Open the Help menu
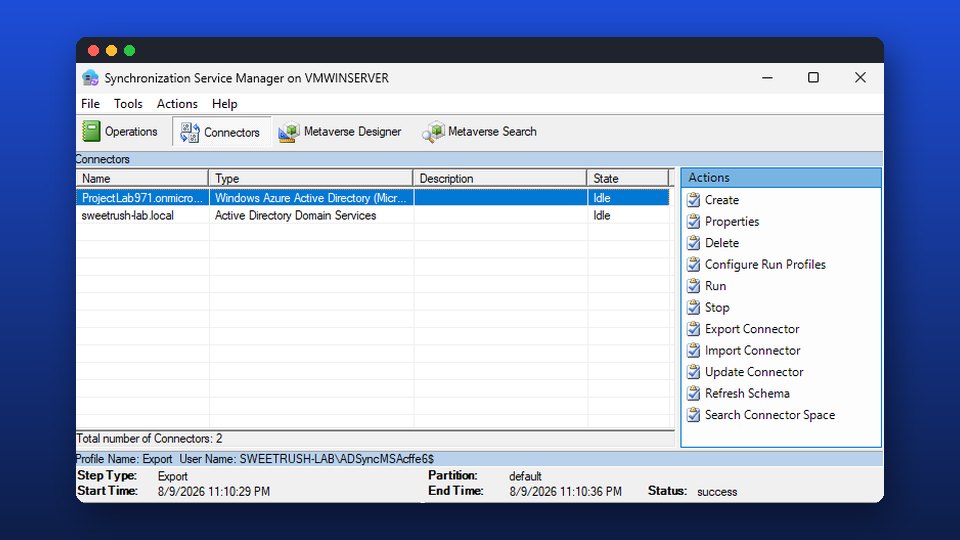Image resolution: width=960 pixels, height=540 pixels. pyautogui.click(x=225, y=103)
